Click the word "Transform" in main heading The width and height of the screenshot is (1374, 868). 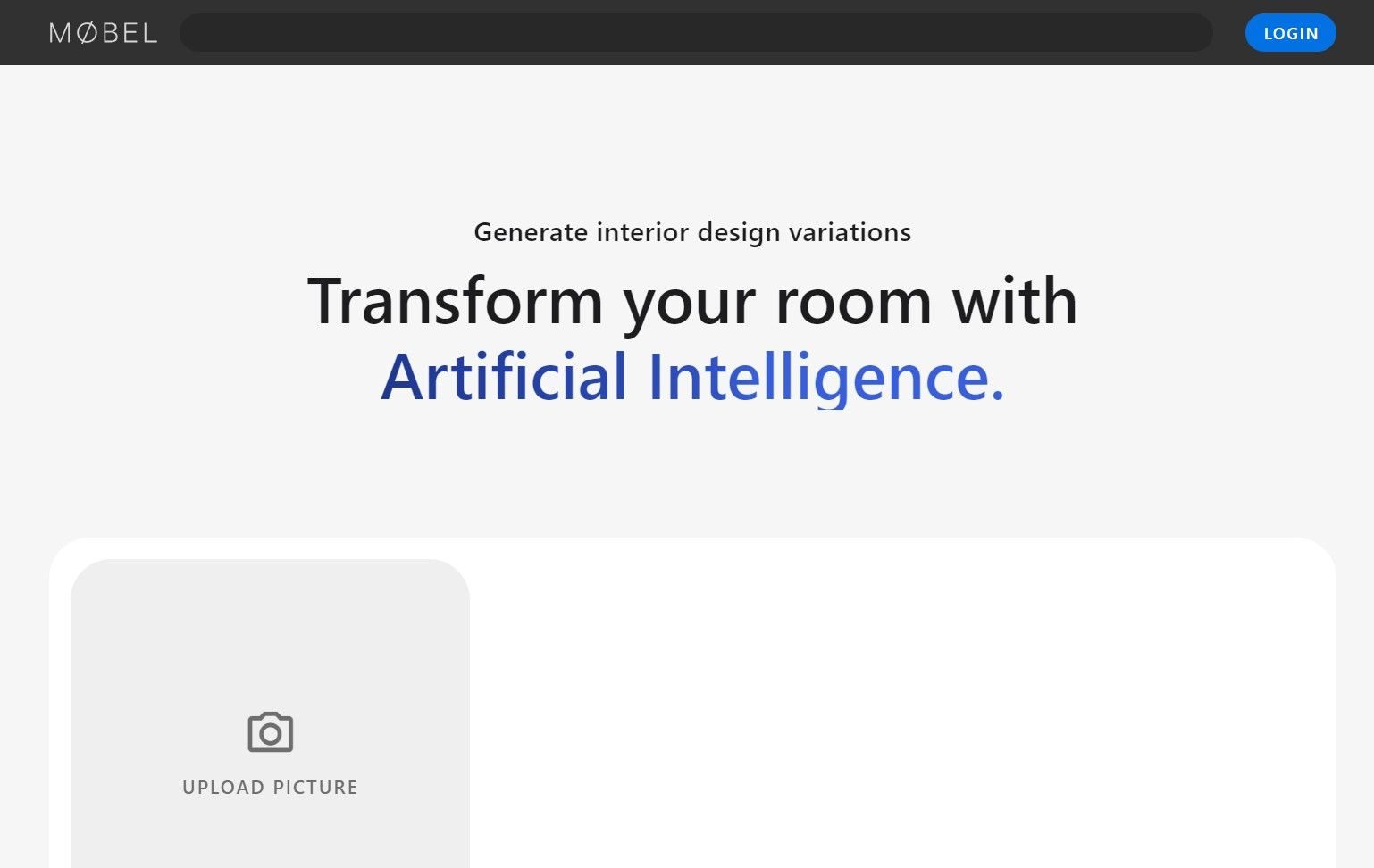pyautogui.click(x=456, y=300)
